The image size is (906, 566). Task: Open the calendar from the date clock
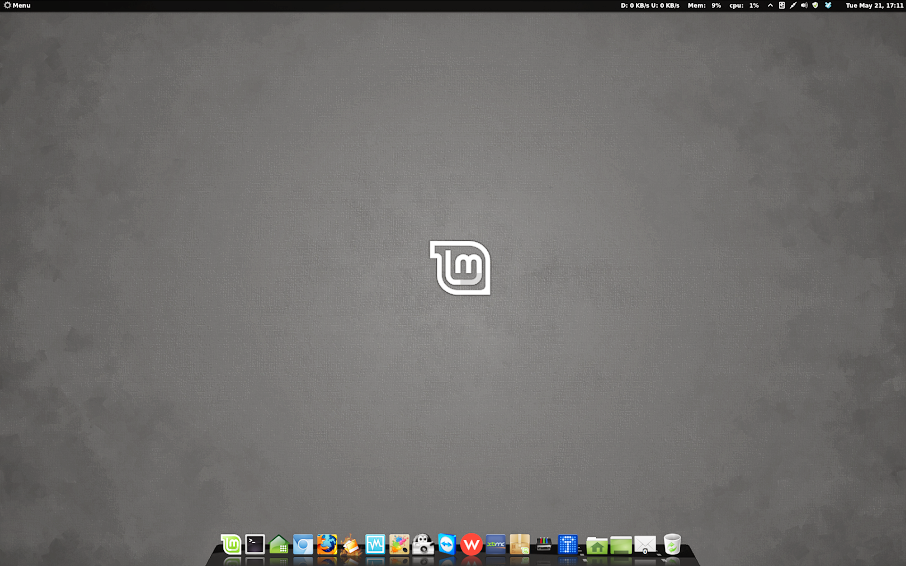pyautogui.click(x=874, y=5)
